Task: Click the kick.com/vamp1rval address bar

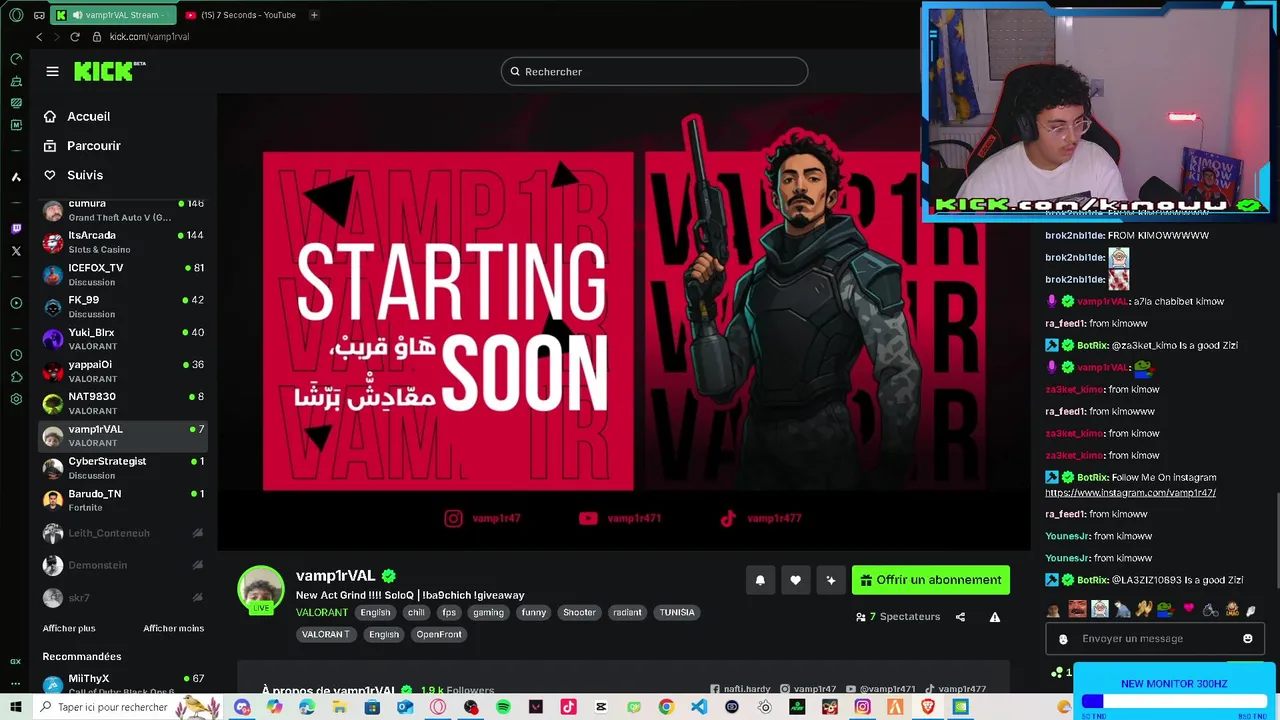Action: click(149, 37)
